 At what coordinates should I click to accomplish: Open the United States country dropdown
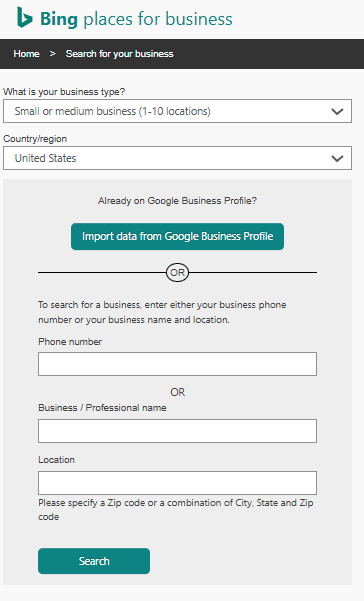pyautogui.click(x=177, y=158)
